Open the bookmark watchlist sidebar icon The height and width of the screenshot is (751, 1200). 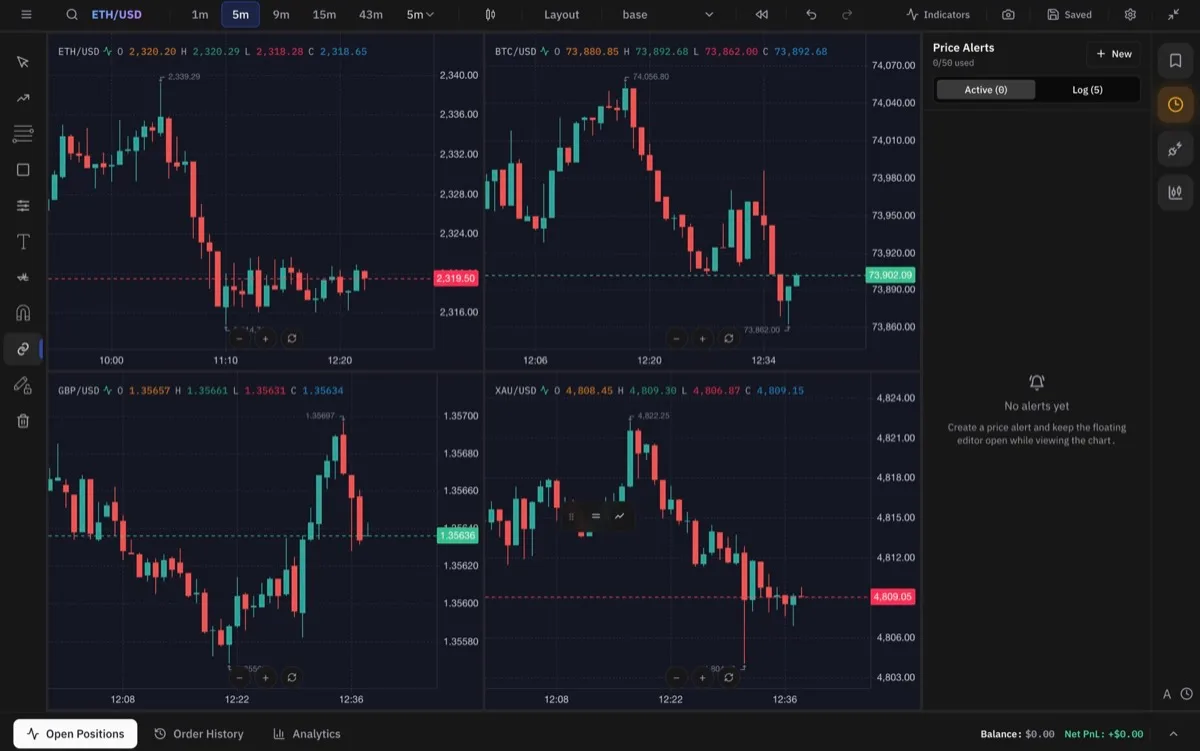(x=1176, y=61)
